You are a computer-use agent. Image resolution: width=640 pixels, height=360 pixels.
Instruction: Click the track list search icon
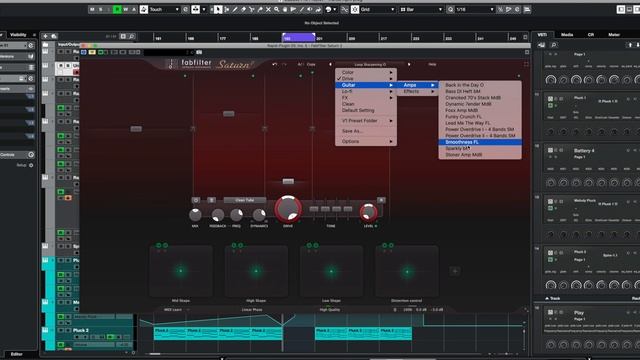[x=131, y=36]
